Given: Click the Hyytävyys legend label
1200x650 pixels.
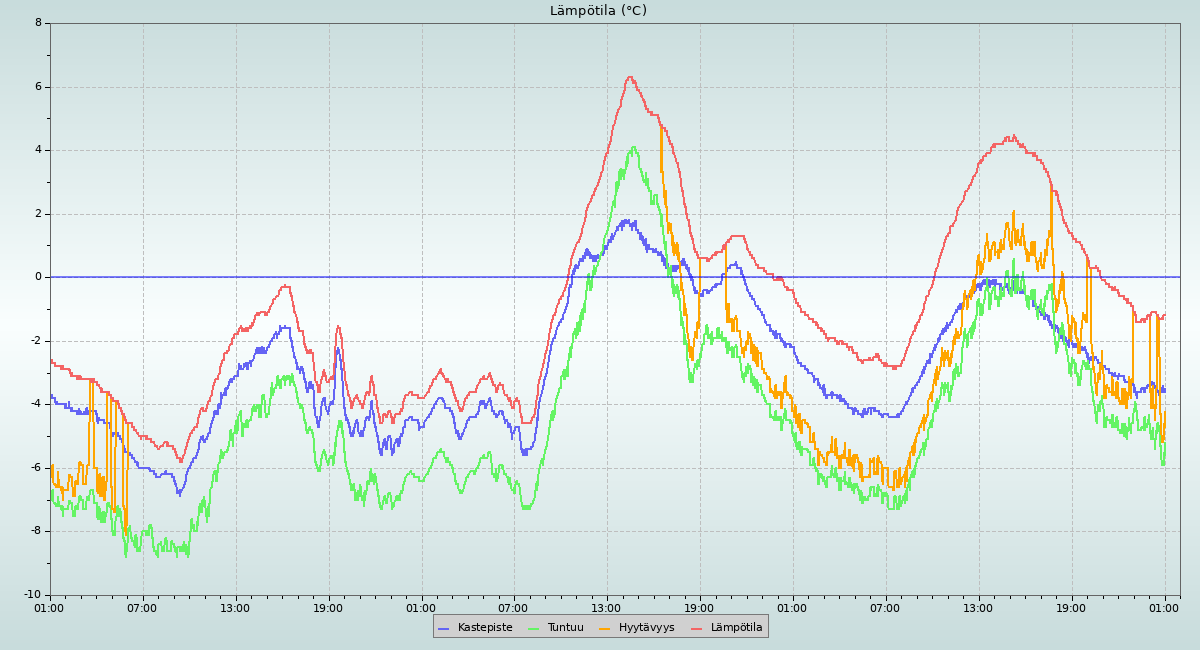Looking at the screenshot, I should 646,627.
